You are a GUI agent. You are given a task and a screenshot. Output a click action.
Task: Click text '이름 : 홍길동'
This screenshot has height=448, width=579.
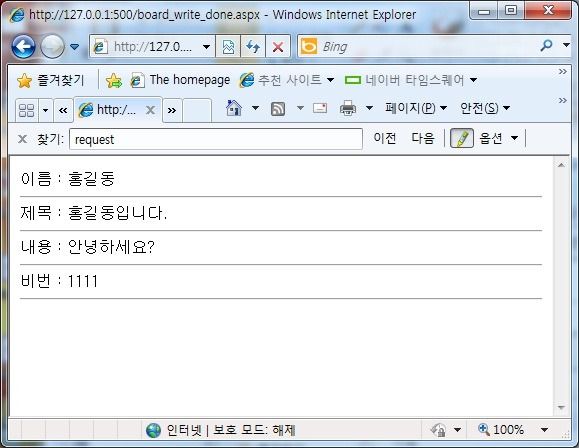pos(68,179)
